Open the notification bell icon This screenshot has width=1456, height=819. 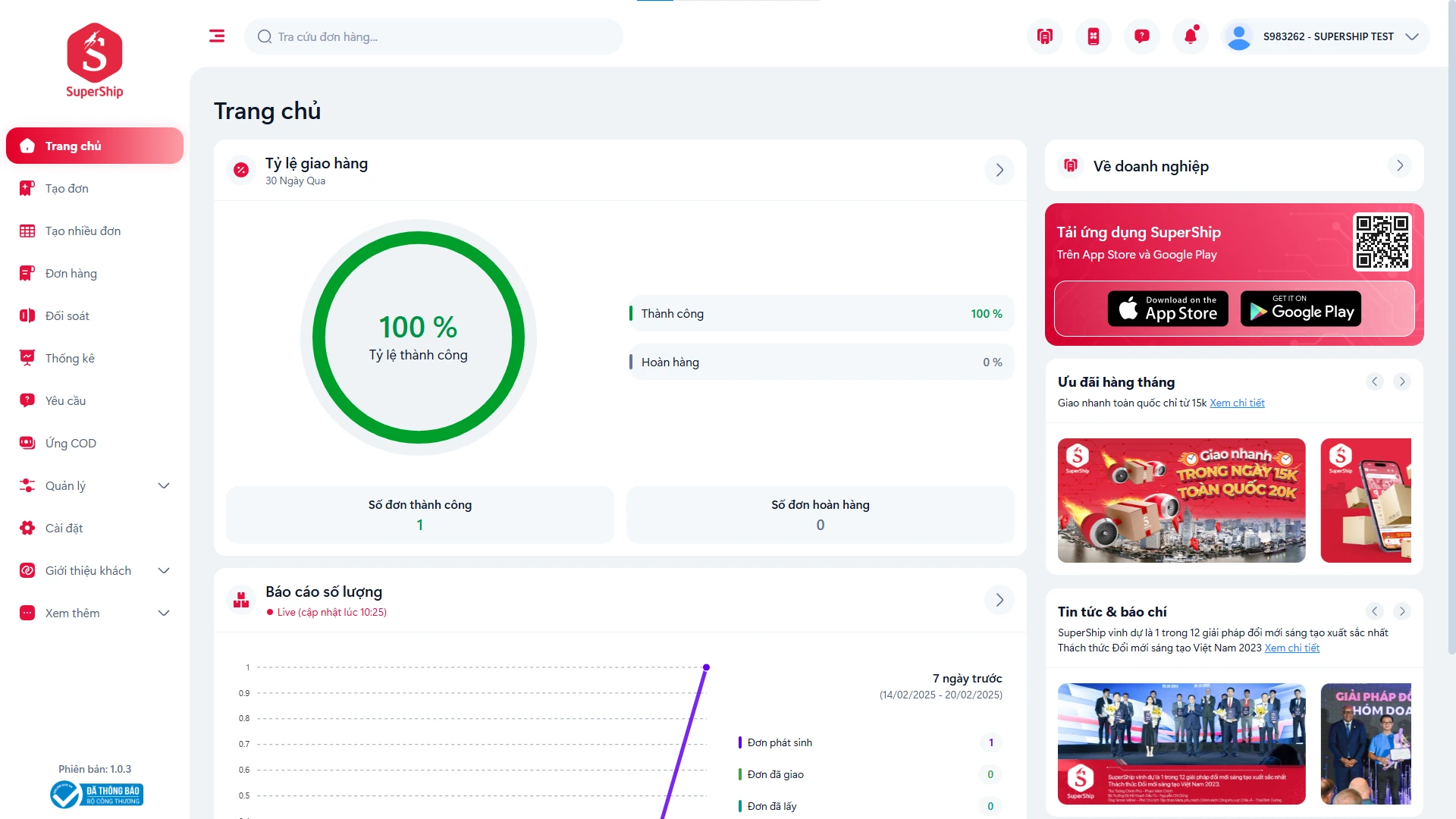[1190, 36]
